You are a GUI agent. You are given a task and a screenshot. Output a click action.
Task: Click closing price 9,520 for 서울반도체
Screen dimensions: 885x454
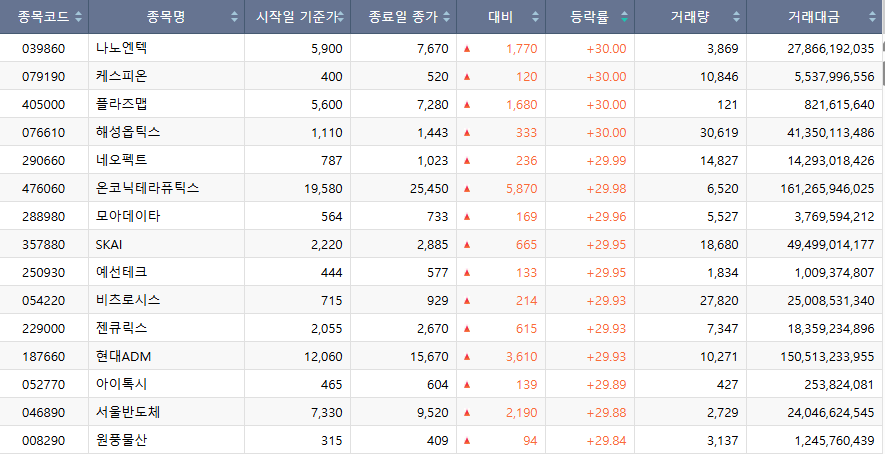[x=433, y=413]
